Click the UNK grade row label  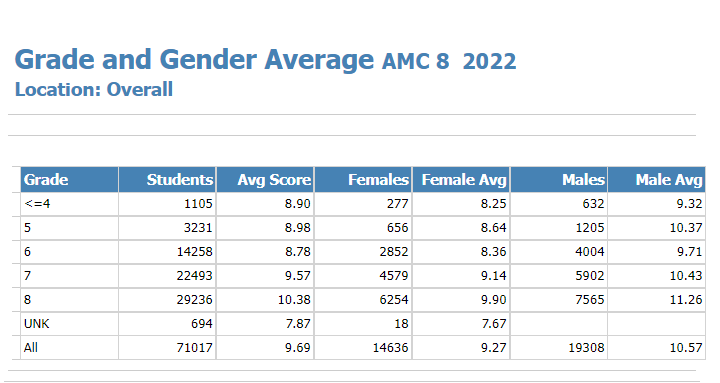(x=36, y=324)
